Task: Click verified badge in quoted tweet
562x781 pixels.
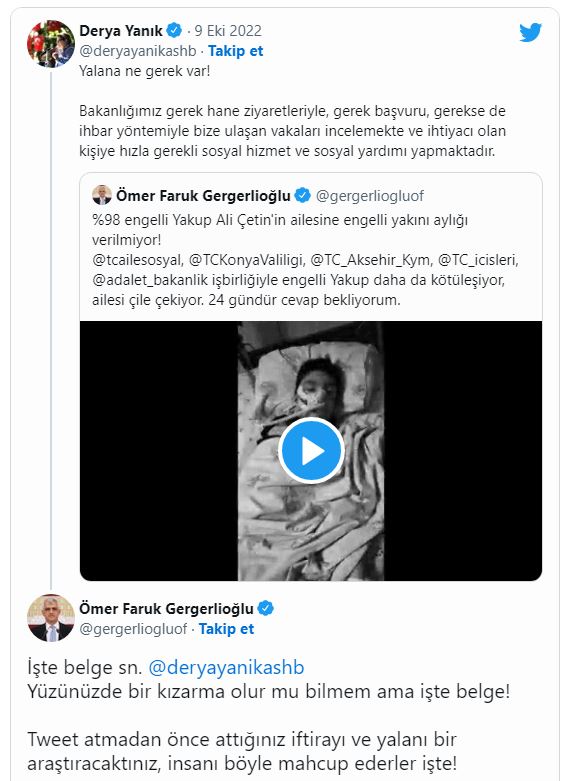Action: [x=302, y=195]
